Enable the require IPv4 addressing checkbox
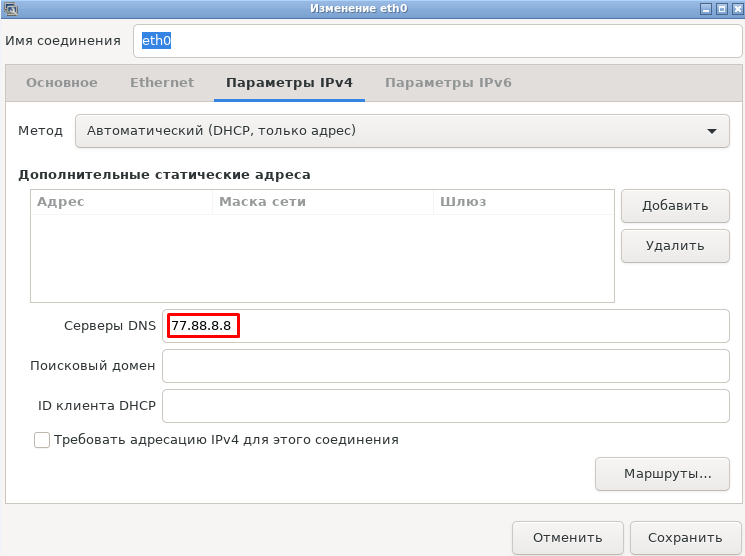The width and height of the screenshot is (745, 556). (x=42, y=440)
